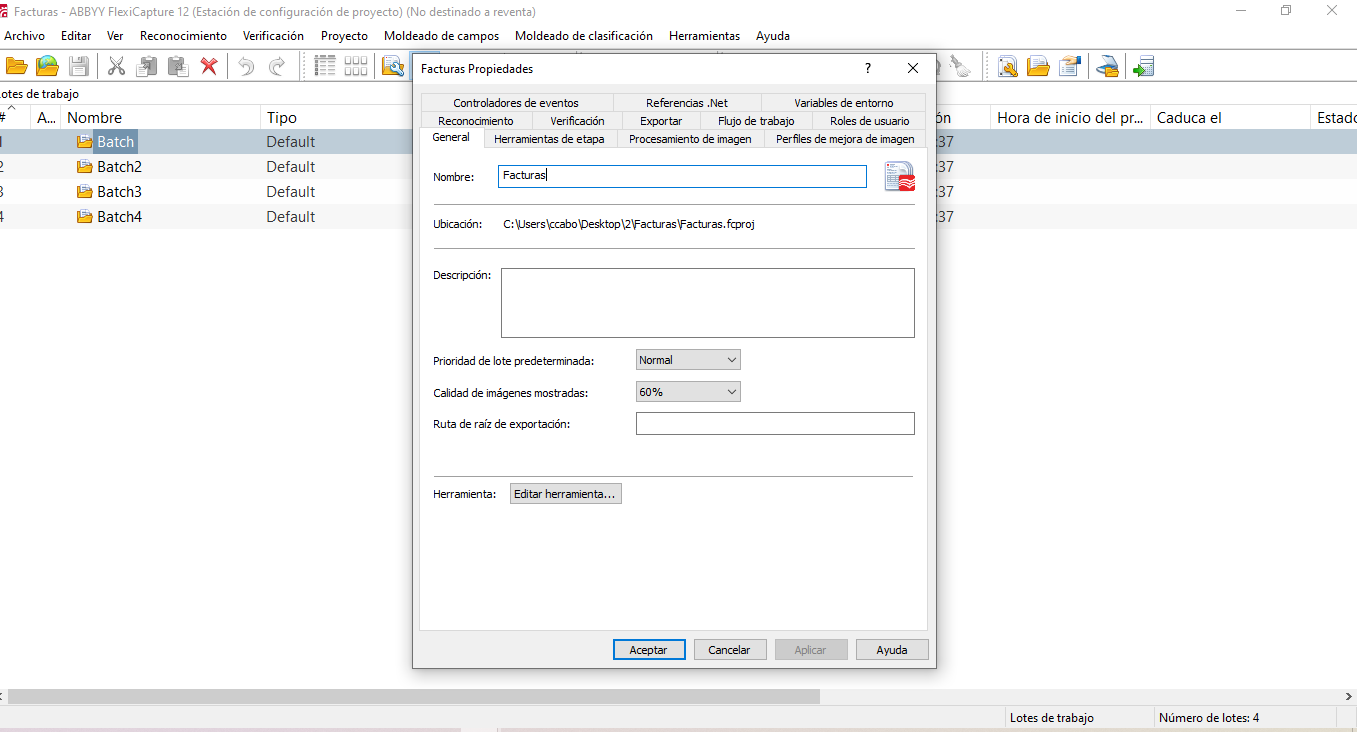Click the Aplicar button

point(810,650)
